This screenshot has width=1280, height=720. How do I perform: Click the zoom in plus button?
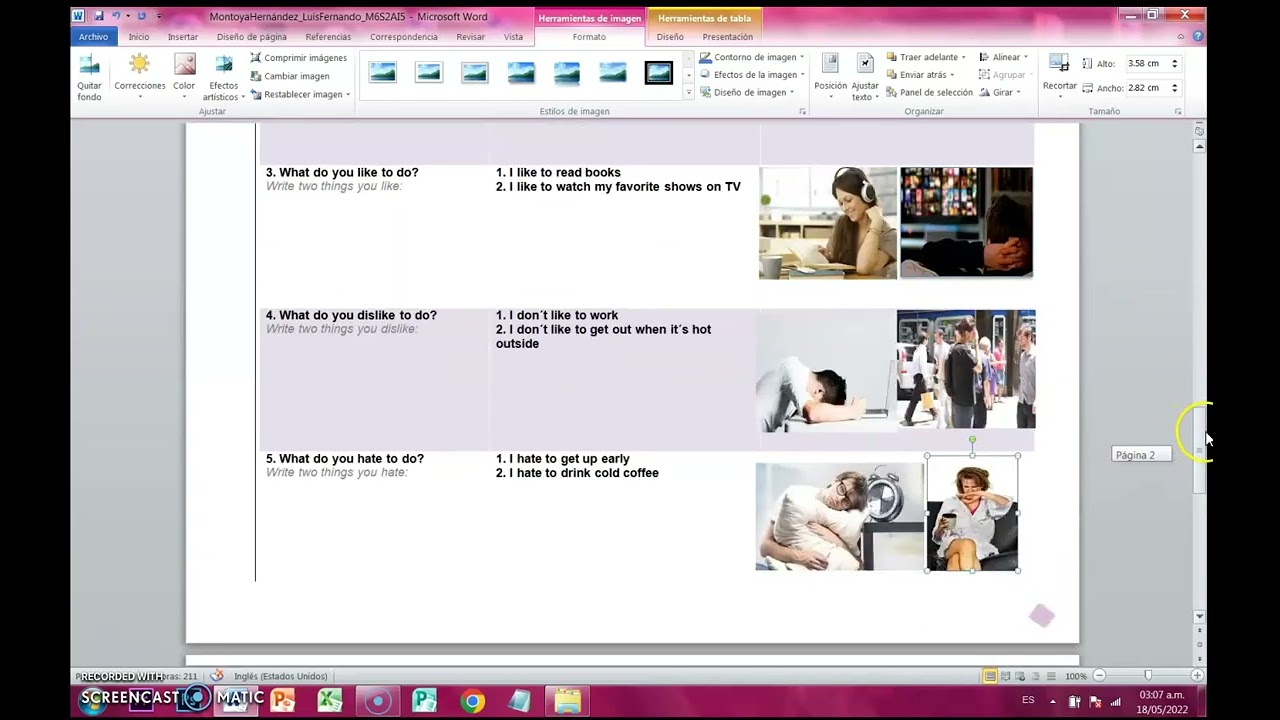[1197, 676]
